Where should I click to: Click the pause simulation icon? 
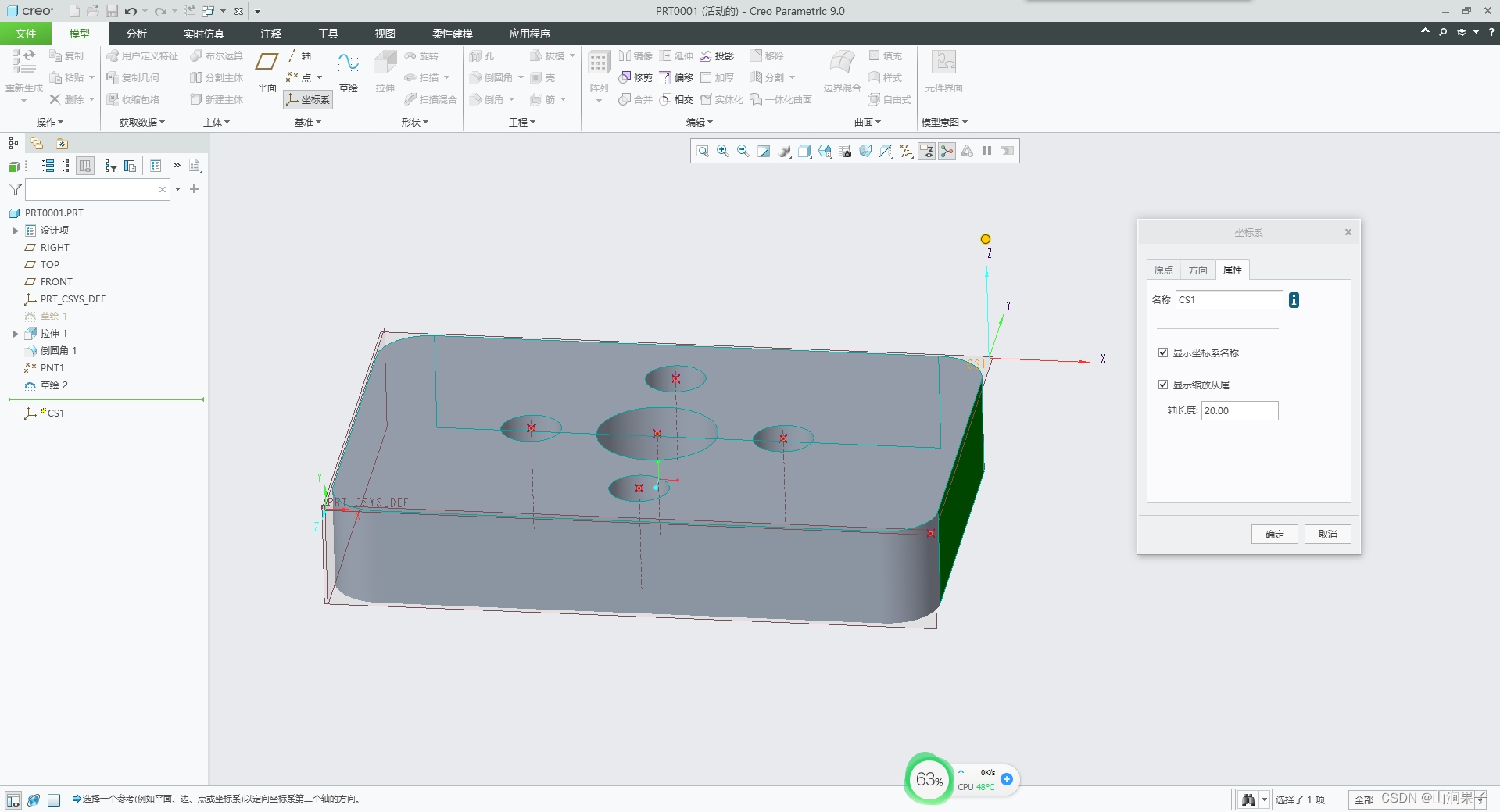[x=987, y=151]
